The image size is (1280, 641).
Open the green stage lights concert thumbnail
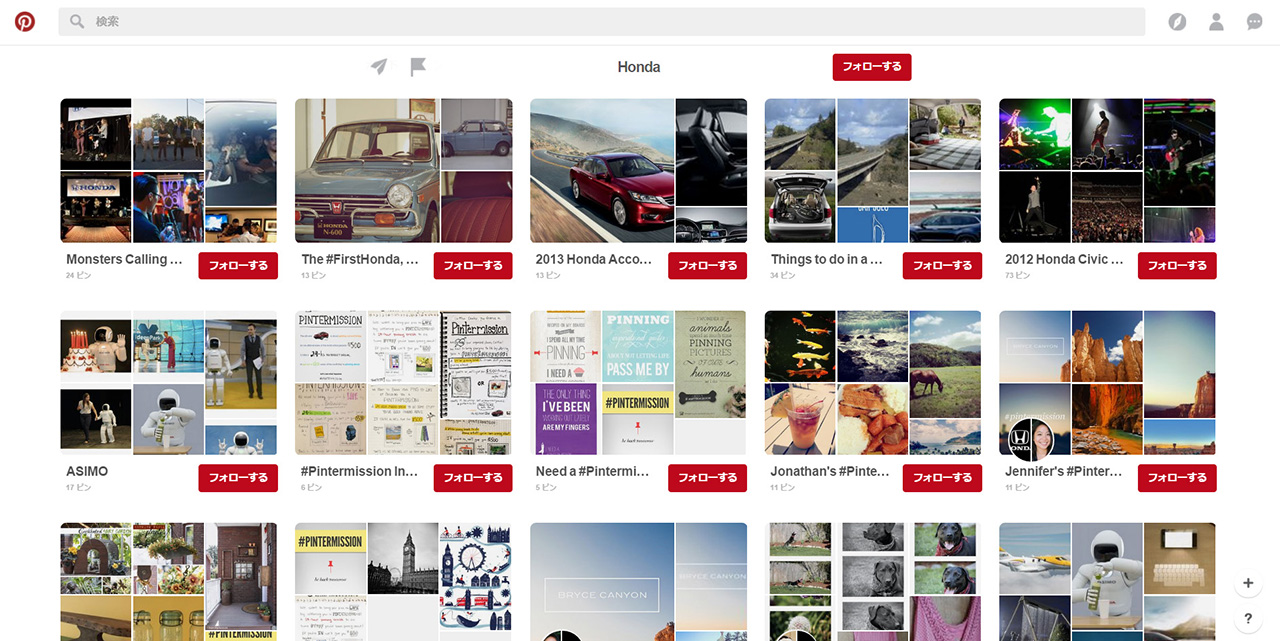[1034, 134]
